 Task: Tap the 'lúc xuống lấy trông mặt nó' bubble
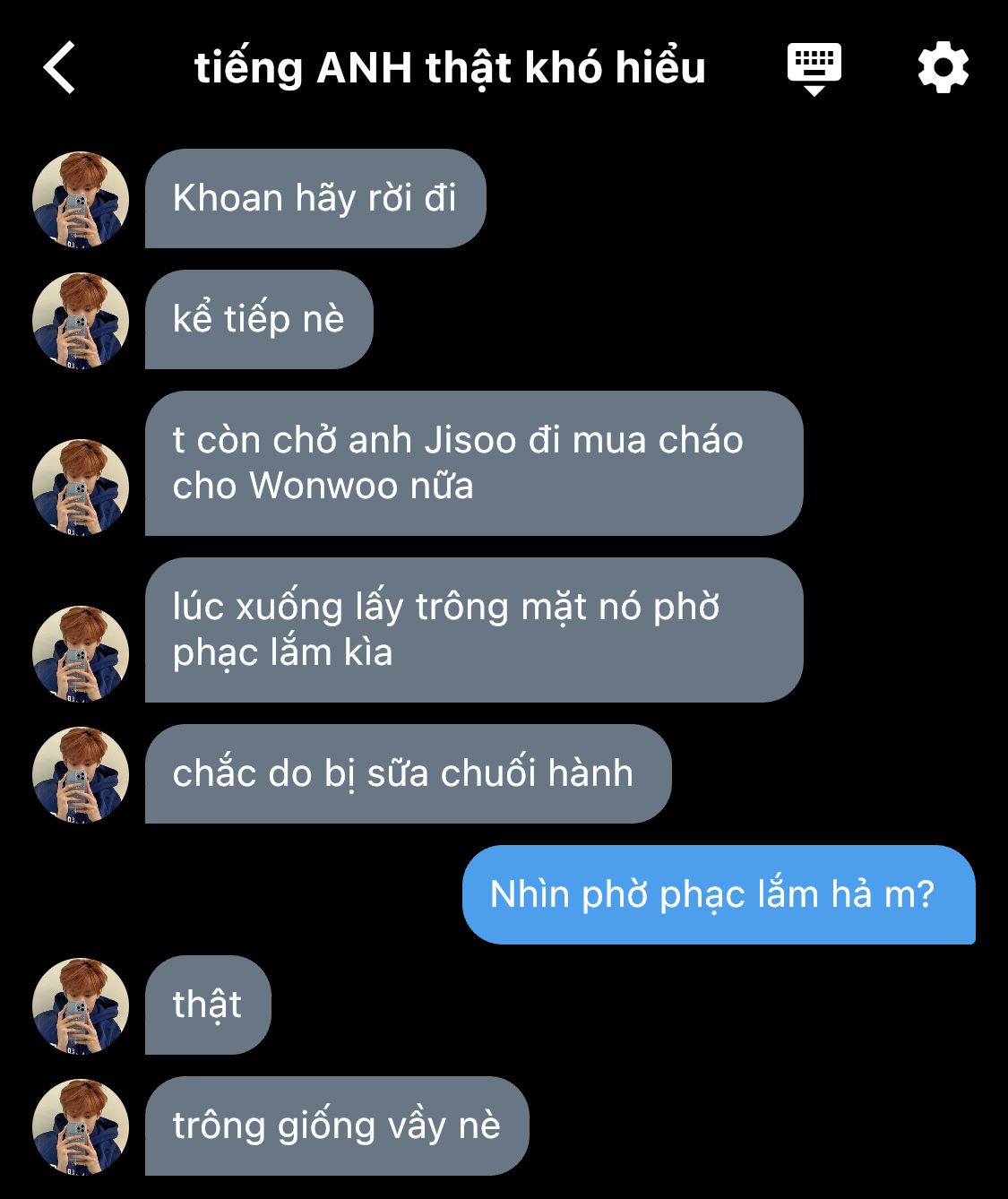click(x=474, y=630)
